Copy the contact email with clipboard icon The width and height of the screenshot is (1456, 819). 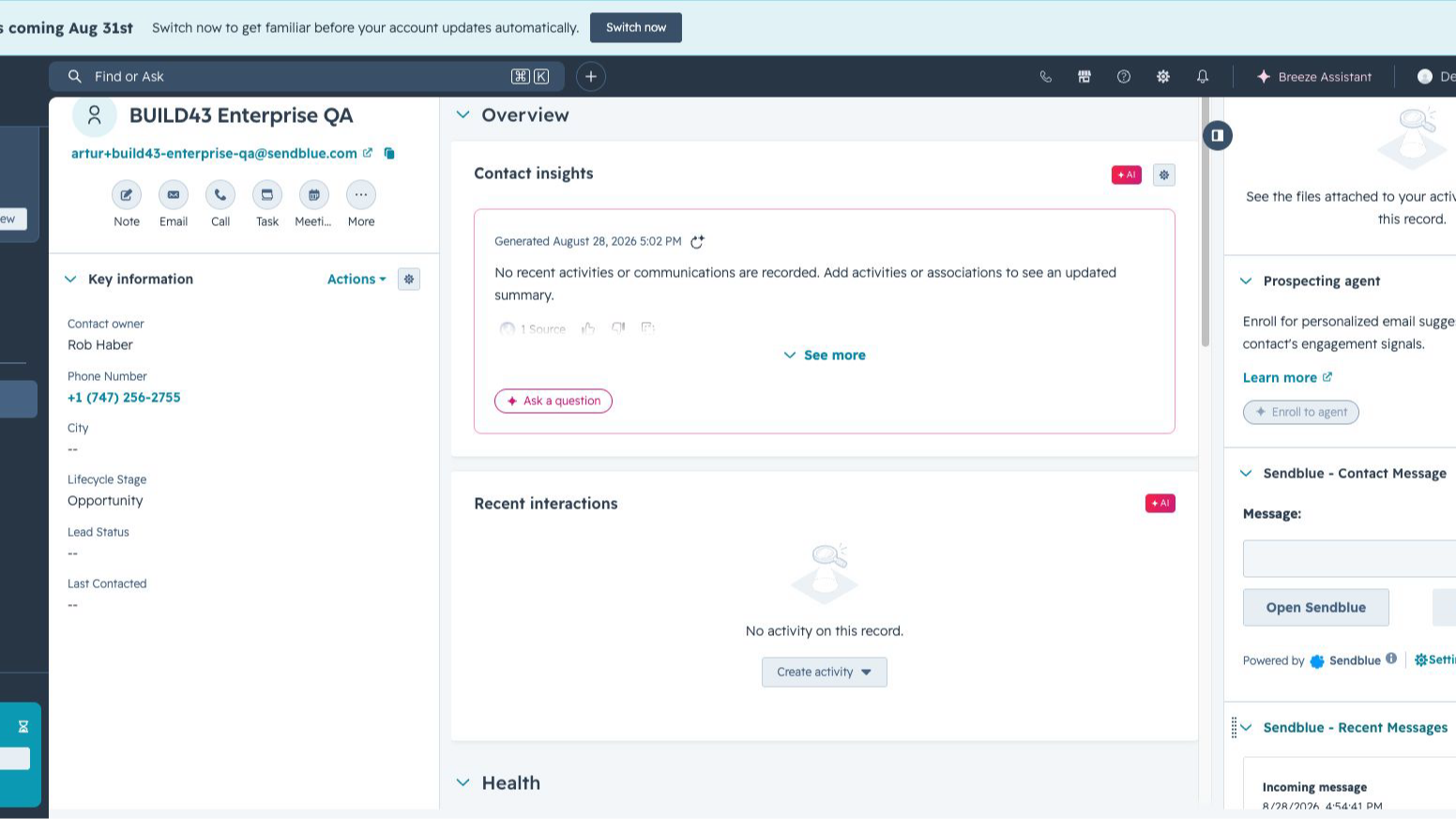(x=389, y=153)
